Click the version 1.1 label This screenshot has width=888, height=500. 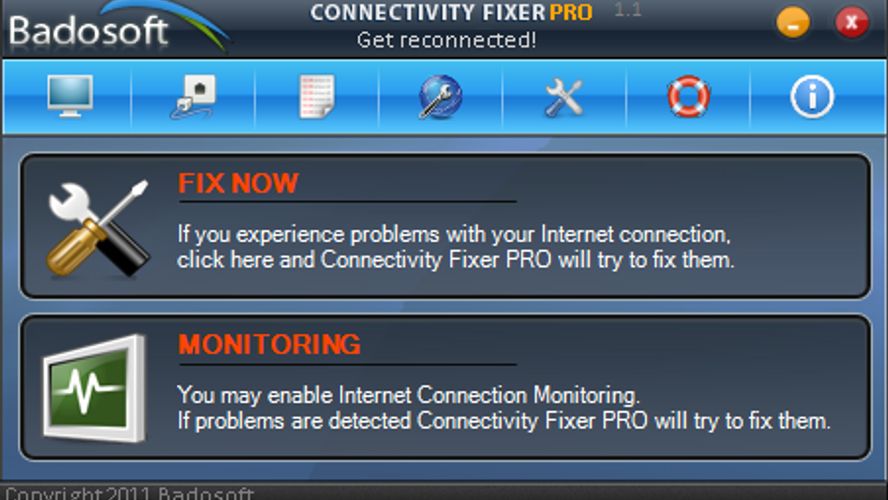tap(628, 10)
